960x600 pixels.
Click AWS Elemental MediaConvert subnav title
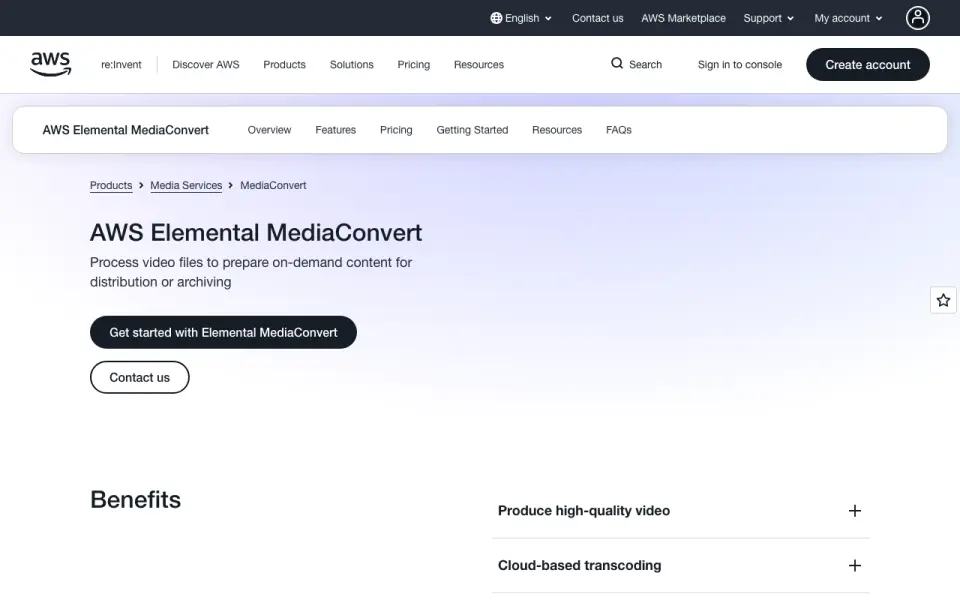pyautogui.click(x=126, y=130)
